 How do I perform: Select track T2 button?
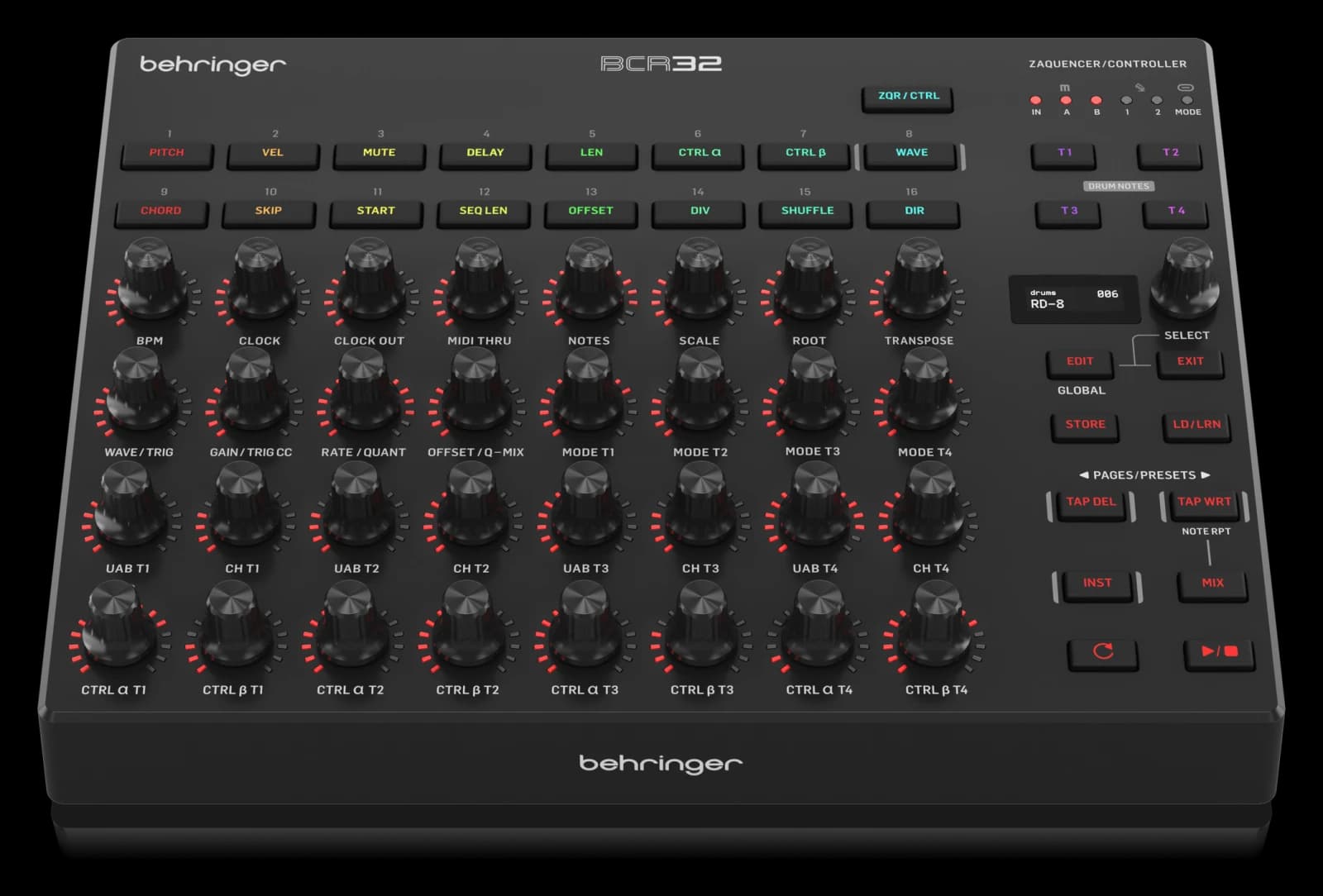[1170, 154]
